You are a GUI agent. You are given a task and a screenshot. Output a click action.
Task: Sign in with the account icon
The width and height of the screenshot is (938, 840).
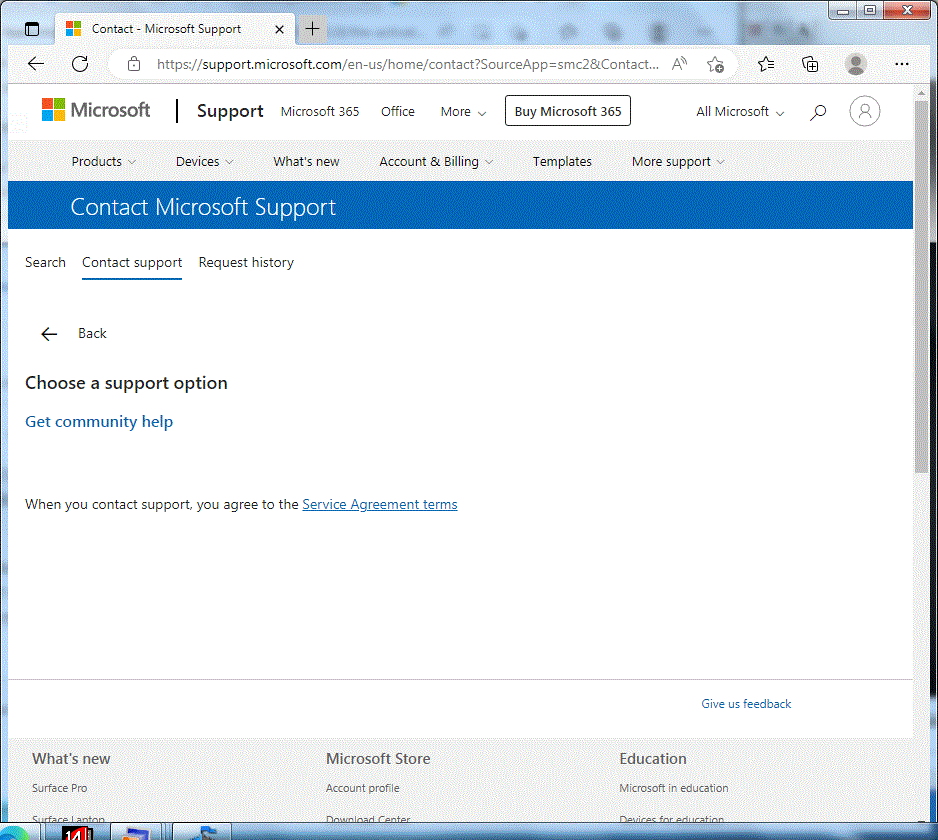pos(864,111)
